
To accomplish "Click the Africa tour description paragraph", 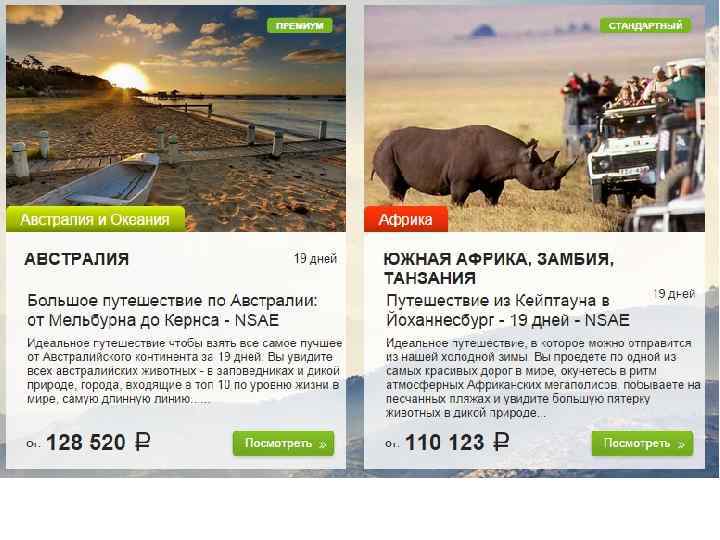I will (544, 378).
